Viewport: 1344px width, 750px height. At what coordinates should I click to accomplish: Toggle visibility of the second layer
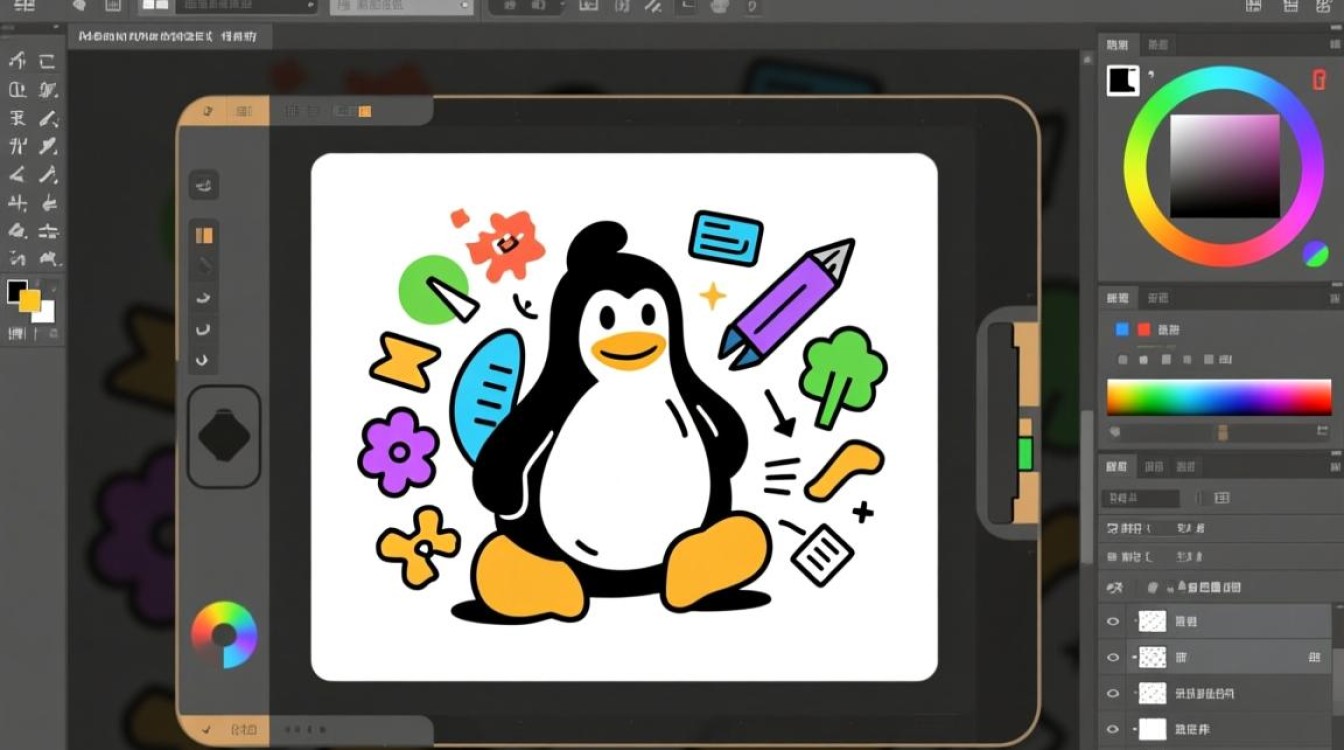[x=1113, y=657]
